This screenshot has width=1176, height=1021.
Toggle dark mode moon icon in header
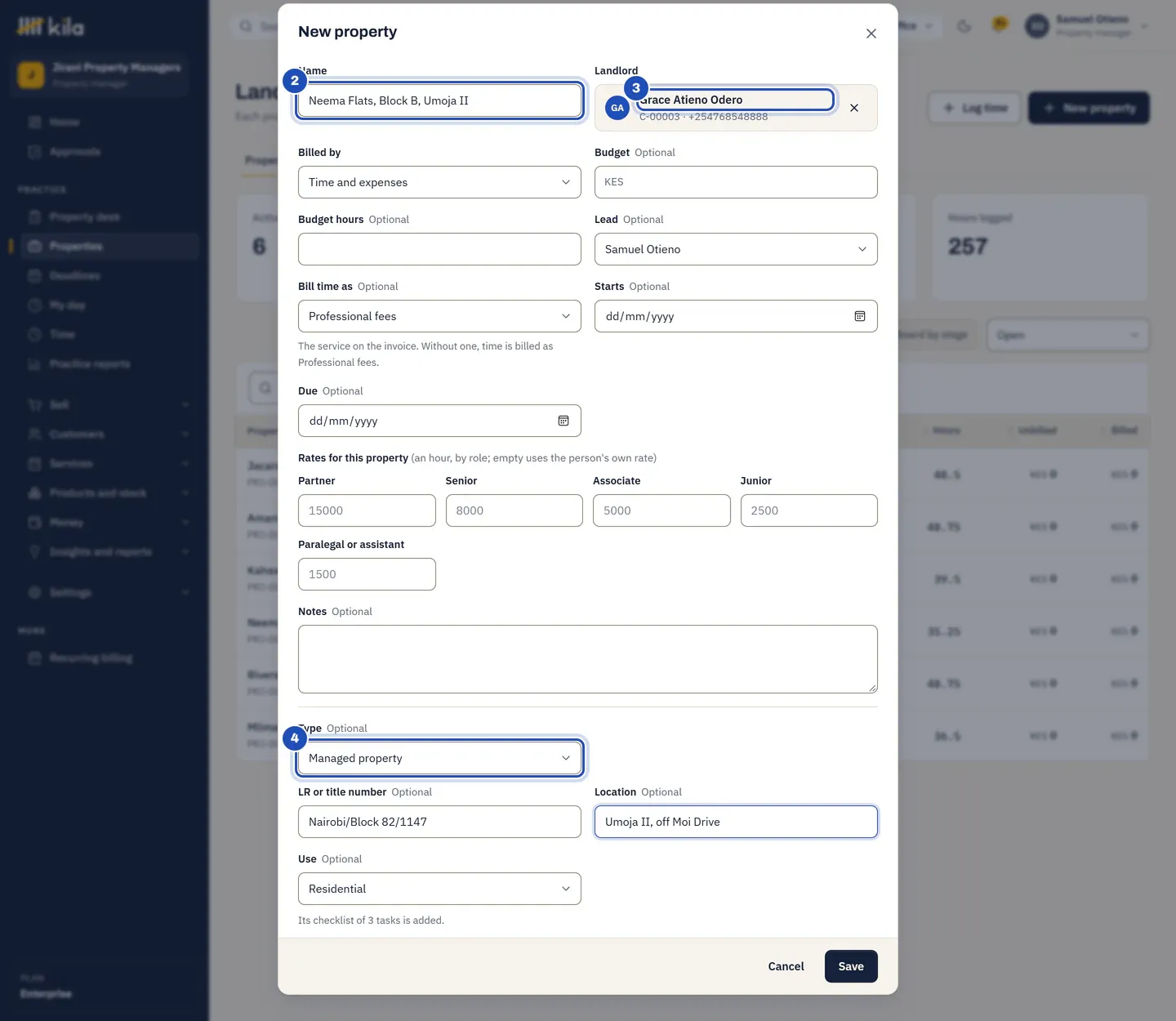coord(964,26)
